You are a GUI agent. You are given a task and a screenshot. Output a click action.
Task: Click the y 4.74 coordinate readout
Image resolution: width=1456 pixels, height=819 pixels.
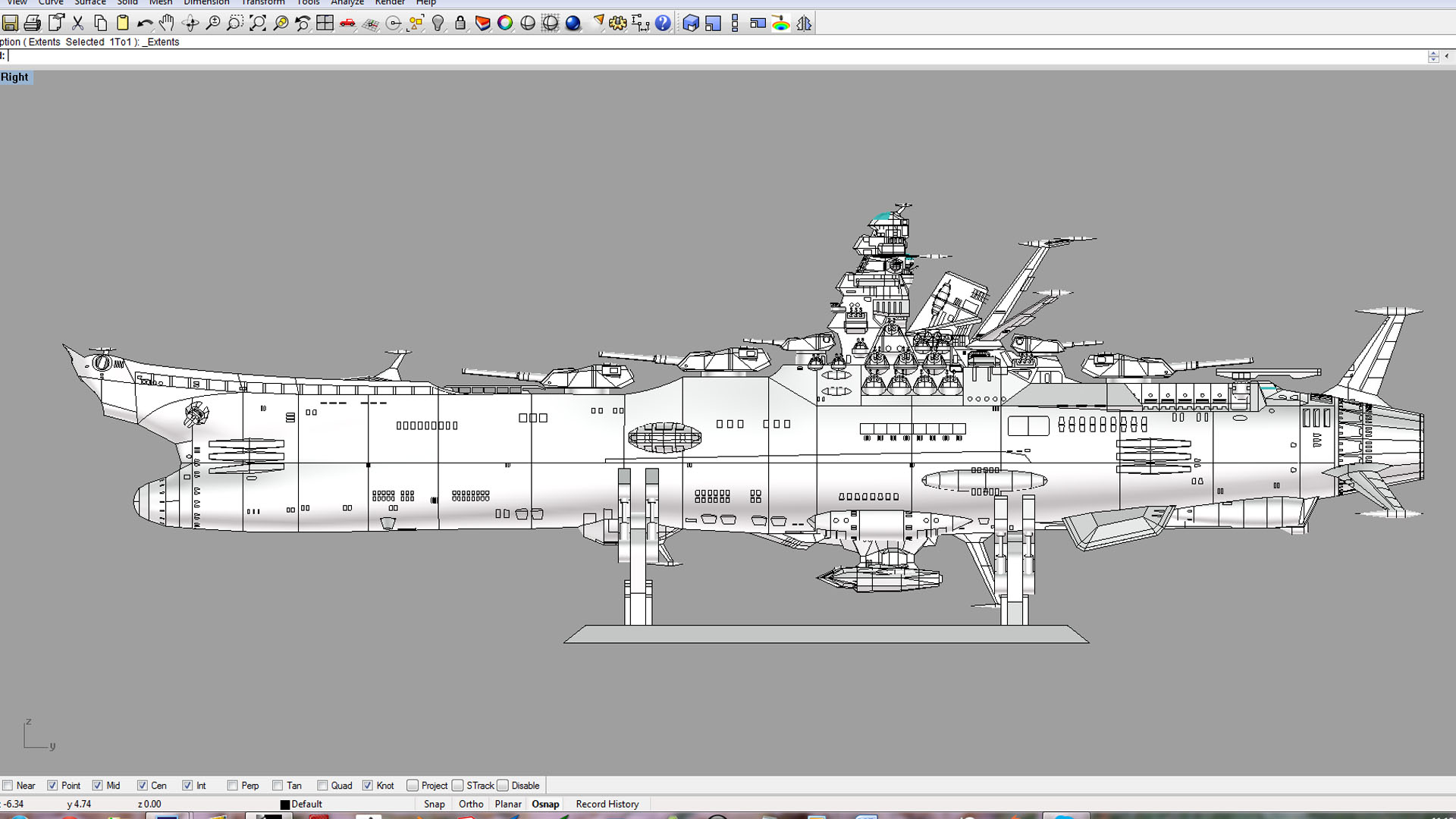click(x=79, y=805)
